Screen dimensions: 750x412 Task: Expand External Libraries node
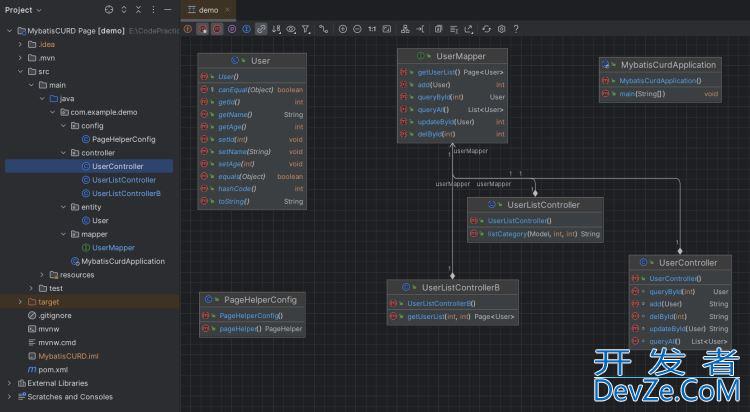(10, 383)
